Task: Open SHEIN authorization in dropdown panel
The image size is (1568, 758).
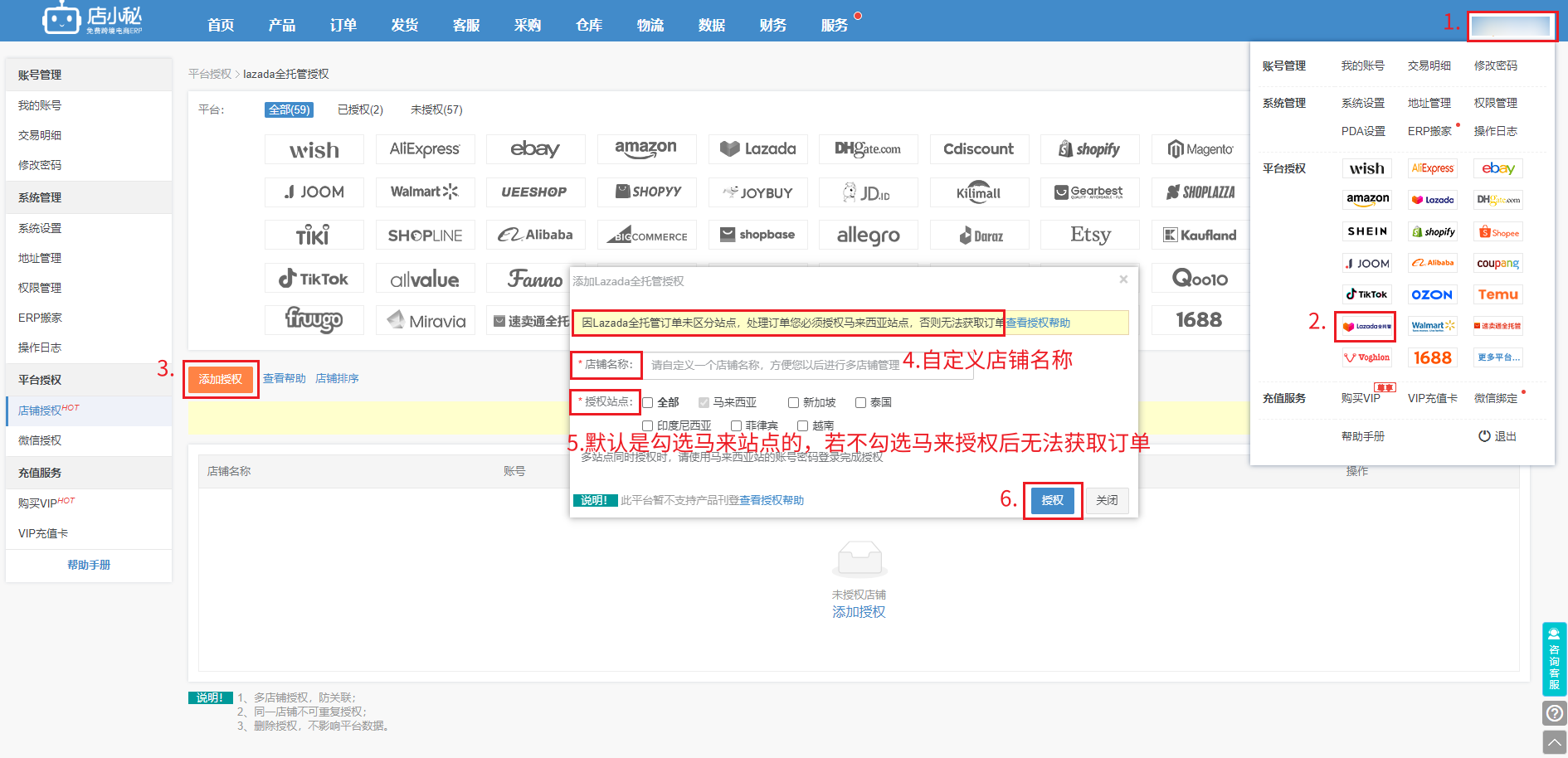Action: tap(1367, 231)
